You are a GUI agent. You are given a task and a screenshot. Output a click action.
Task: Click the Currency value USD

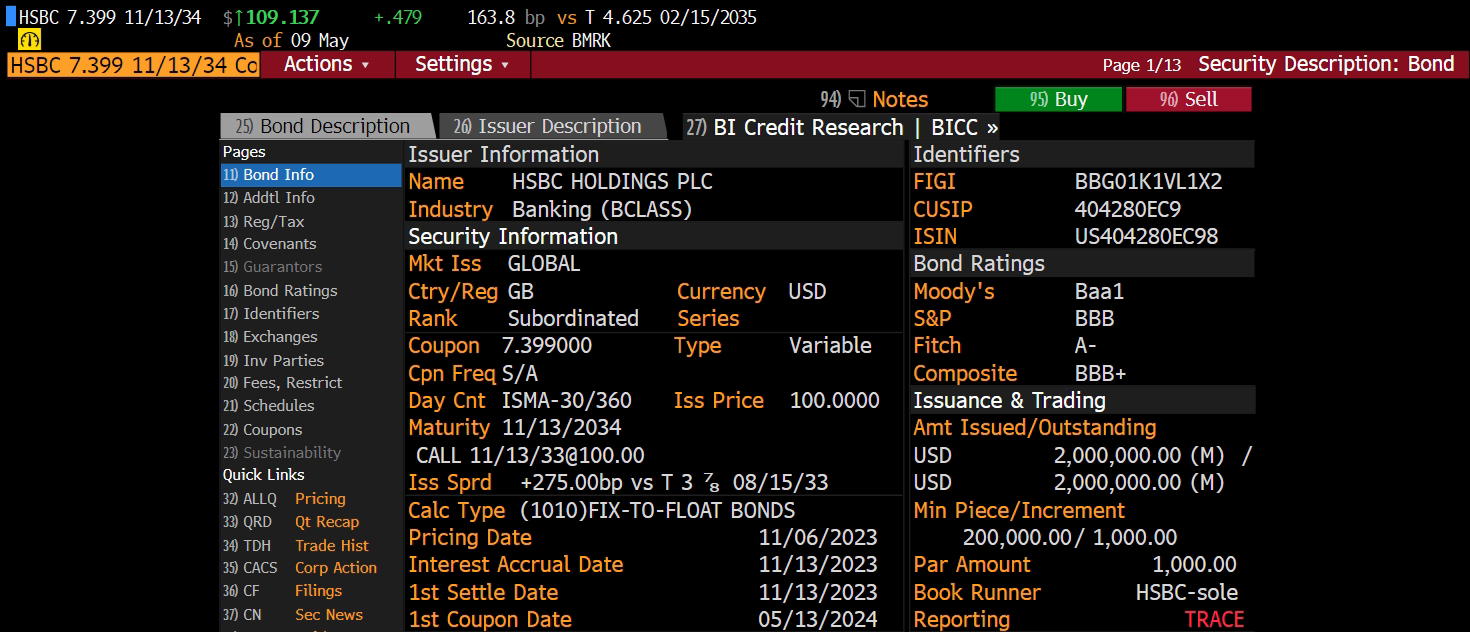[x=807, y=292]
